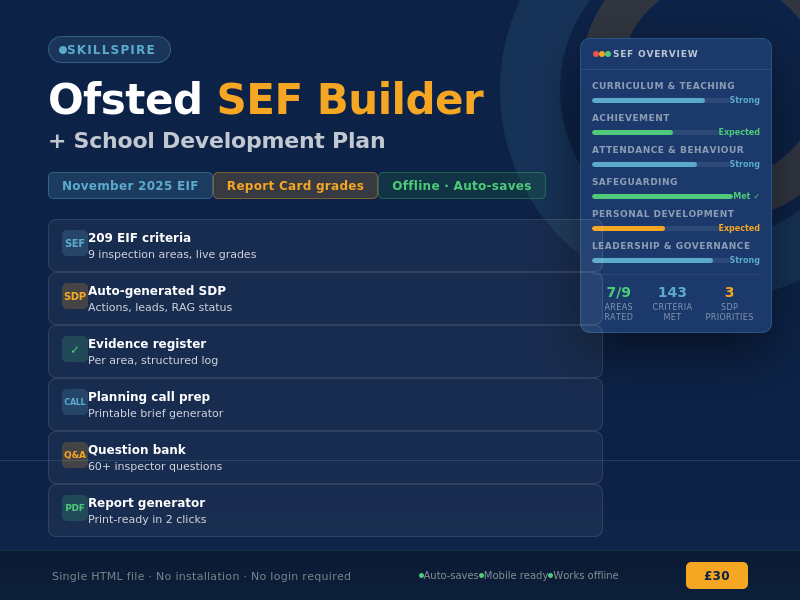
Task: Select the Offline · Auto-saves tag
Action: [461, 186]
